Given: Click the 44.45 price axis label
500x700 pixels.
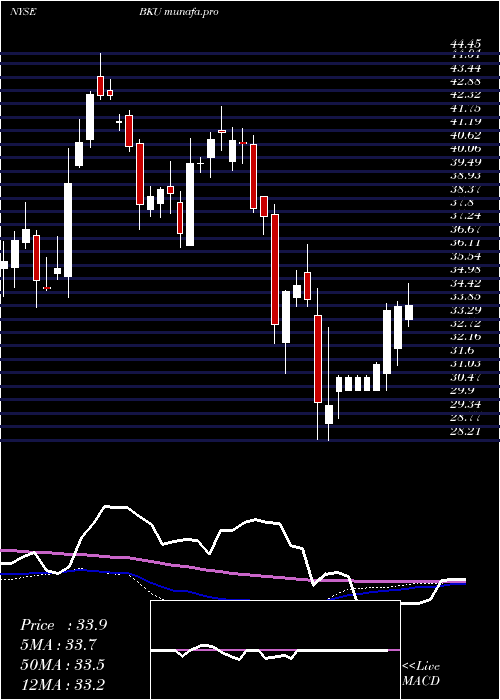Looking at the screenshot, I should point(466,44).
